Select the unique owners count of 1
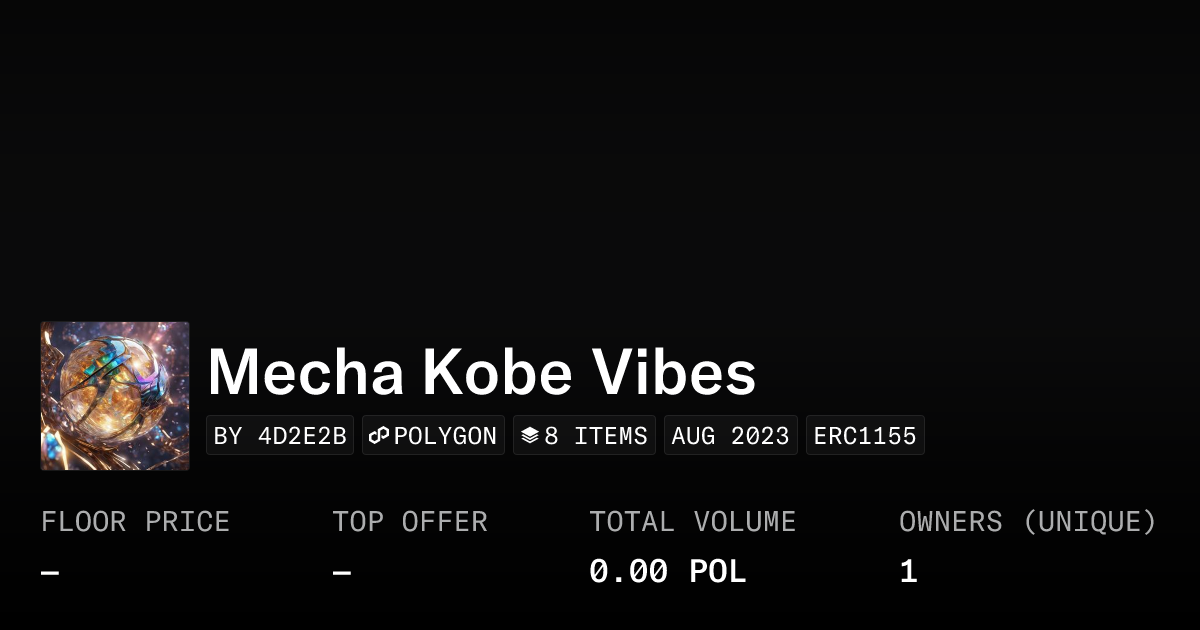The image size is (1200, 630). tap(908, 573)
